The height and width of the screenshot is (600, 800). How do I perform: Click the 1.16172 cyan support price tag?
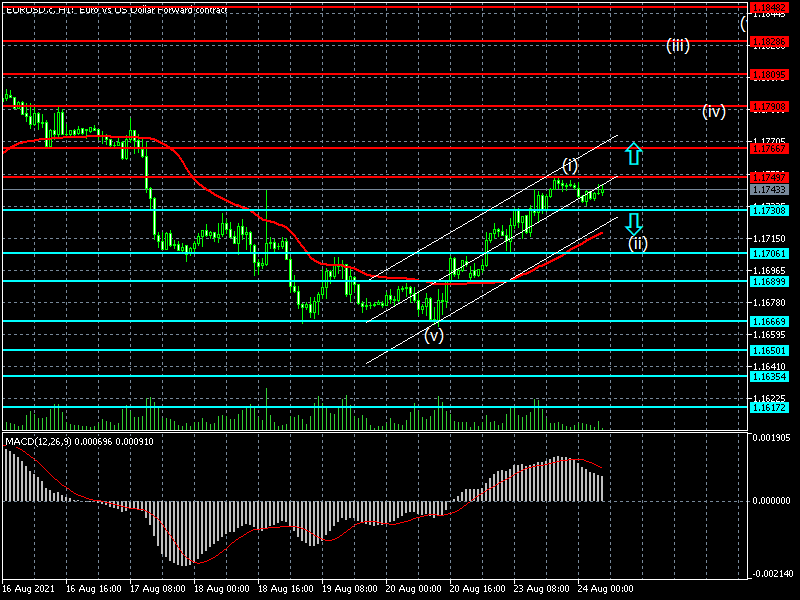click(770, 408)
